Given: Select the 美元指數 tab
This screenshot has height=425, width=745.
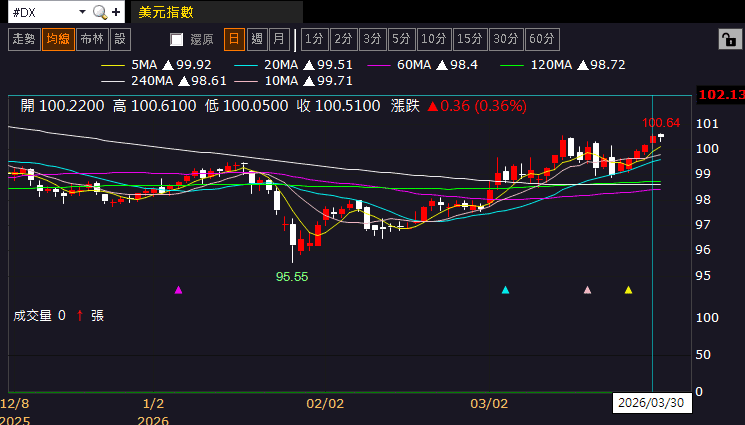Looking at the screenshot, I should (216, 12).
